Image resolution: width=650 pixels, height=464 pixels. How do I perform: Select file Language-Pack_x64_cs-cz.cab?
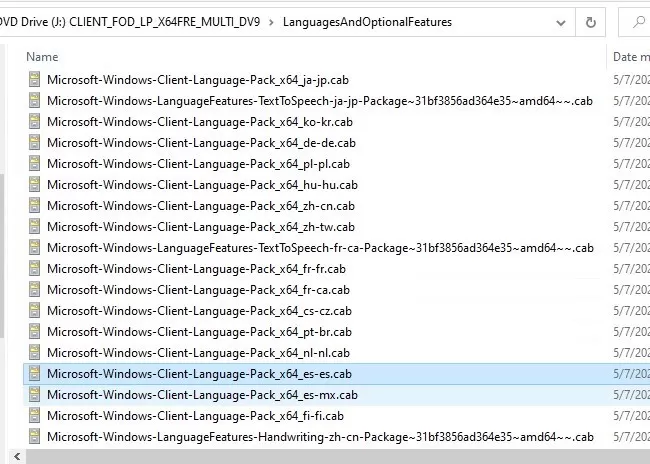click(199, 311)
